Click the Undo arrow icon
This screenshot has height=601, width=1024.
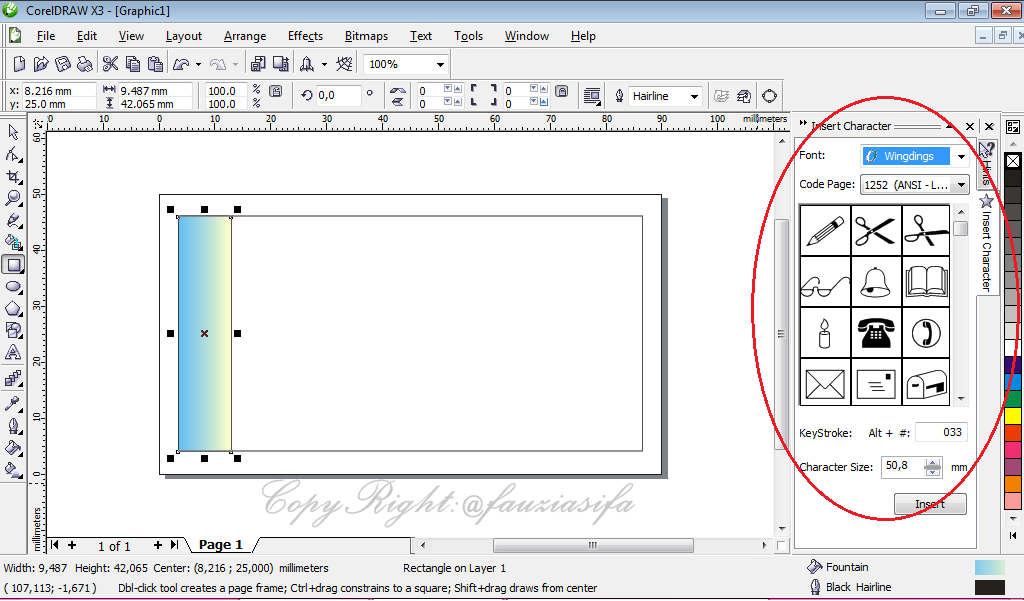coord(181,63)
